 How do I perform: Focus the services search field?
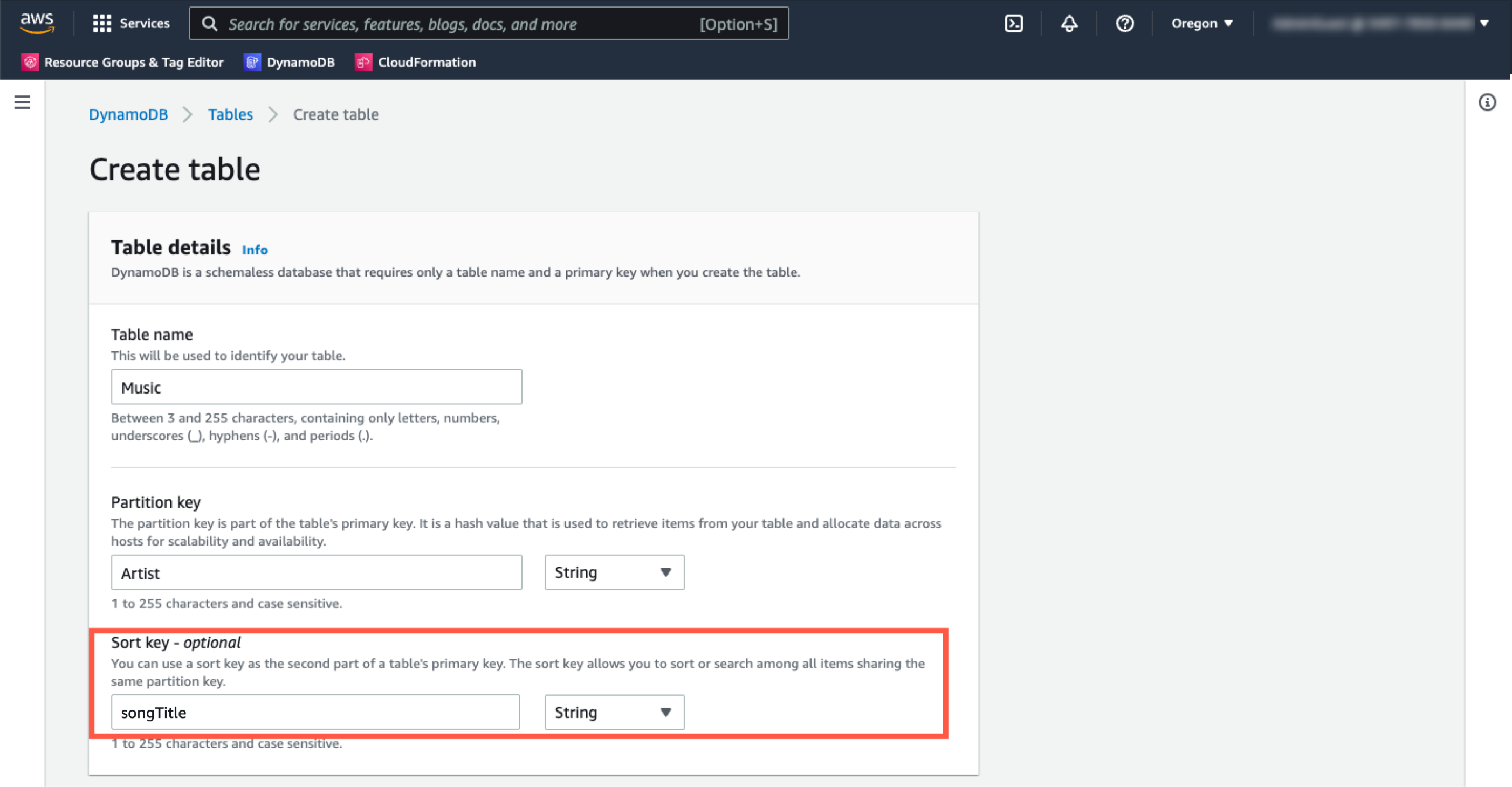tap(489, 24)
